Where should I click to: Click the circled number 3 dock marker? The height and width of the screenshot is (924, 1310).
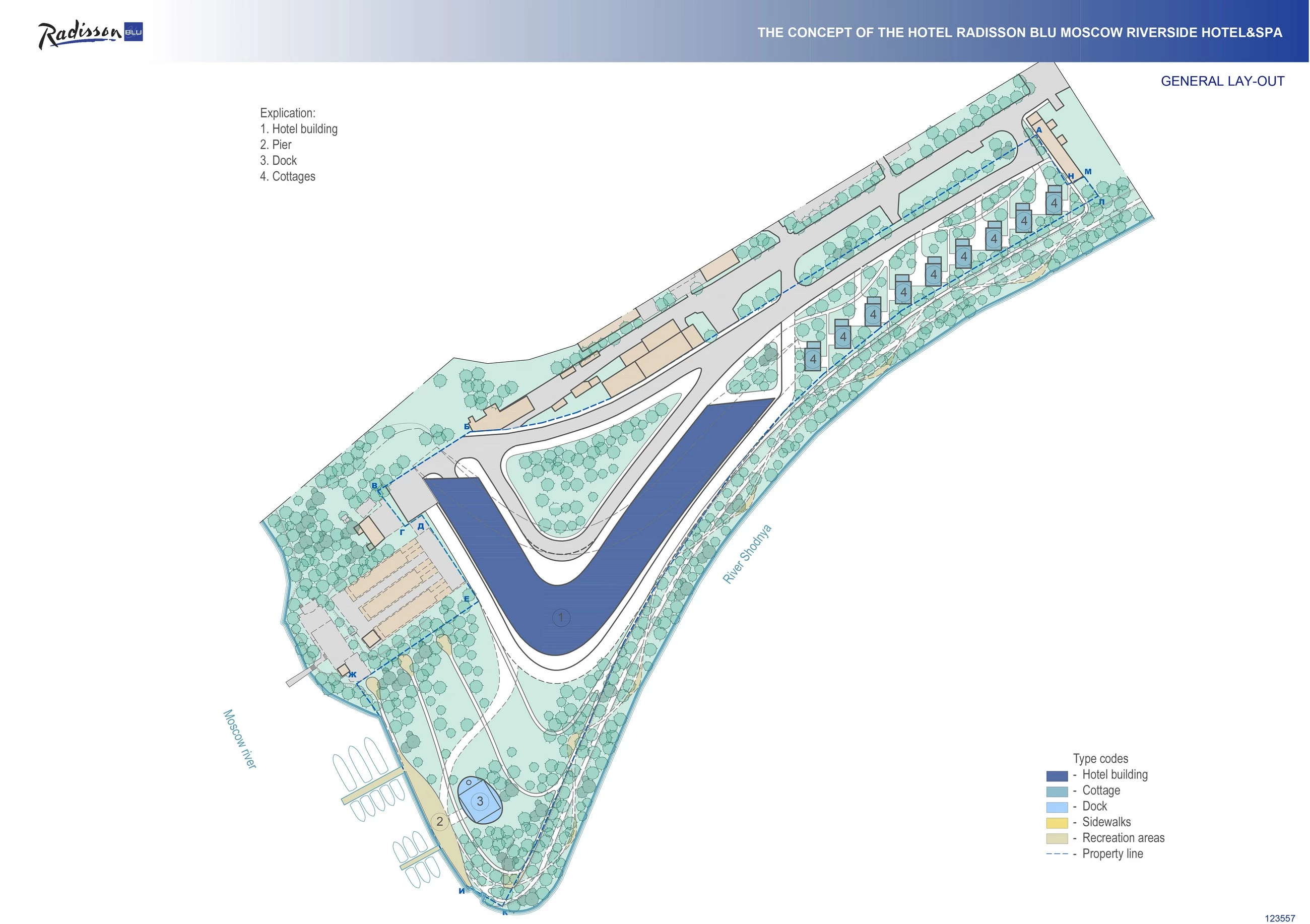[x=480, y=801]
